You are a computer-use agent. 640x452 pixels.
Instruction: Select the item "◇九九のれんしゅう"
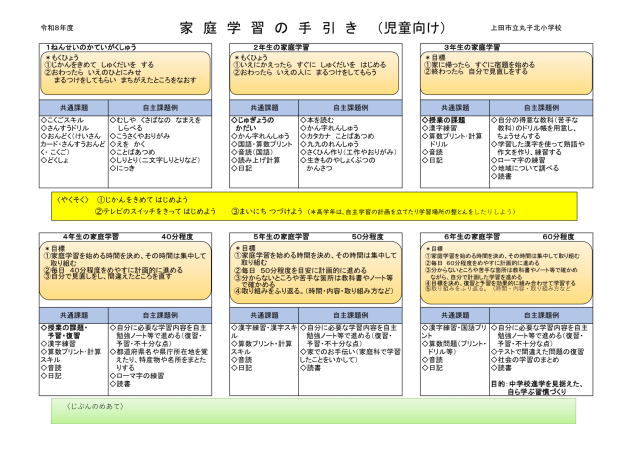329,144
